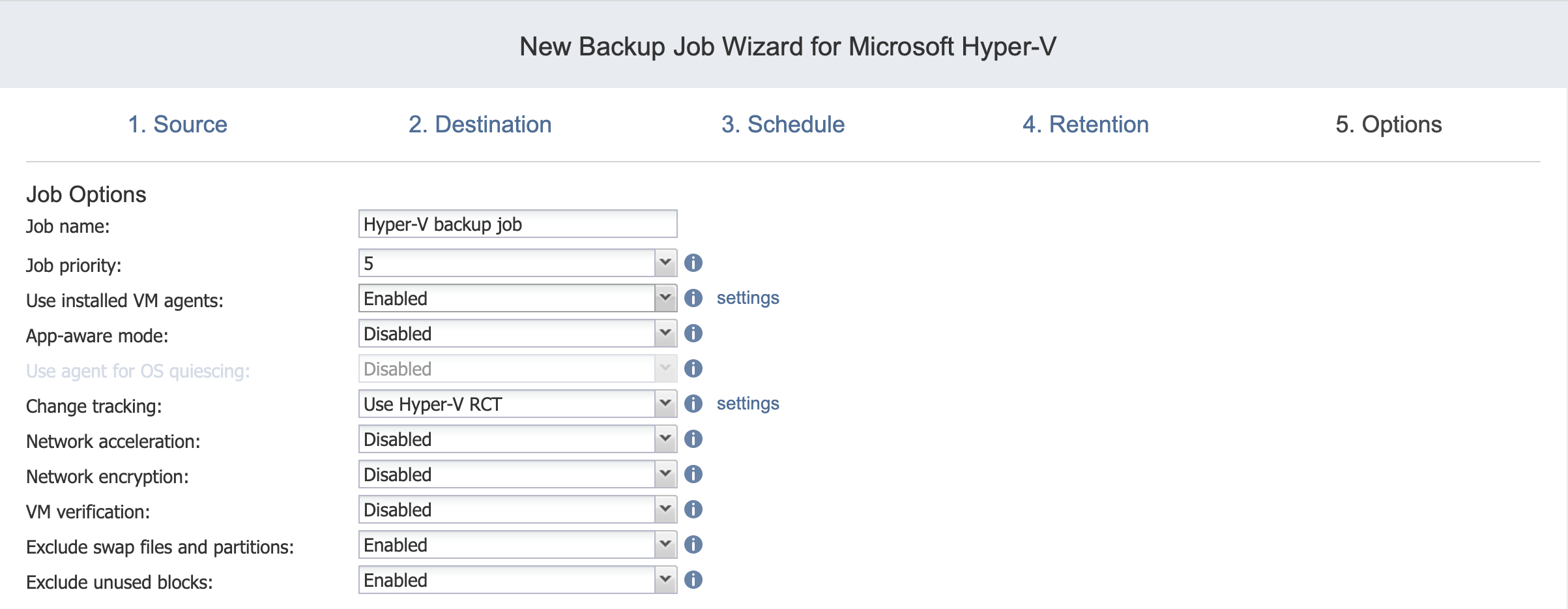The height and width of the screenshot is (609, 1568).
Task: Click the 'Job Options' heading
Action: click(x=86, y=194)
